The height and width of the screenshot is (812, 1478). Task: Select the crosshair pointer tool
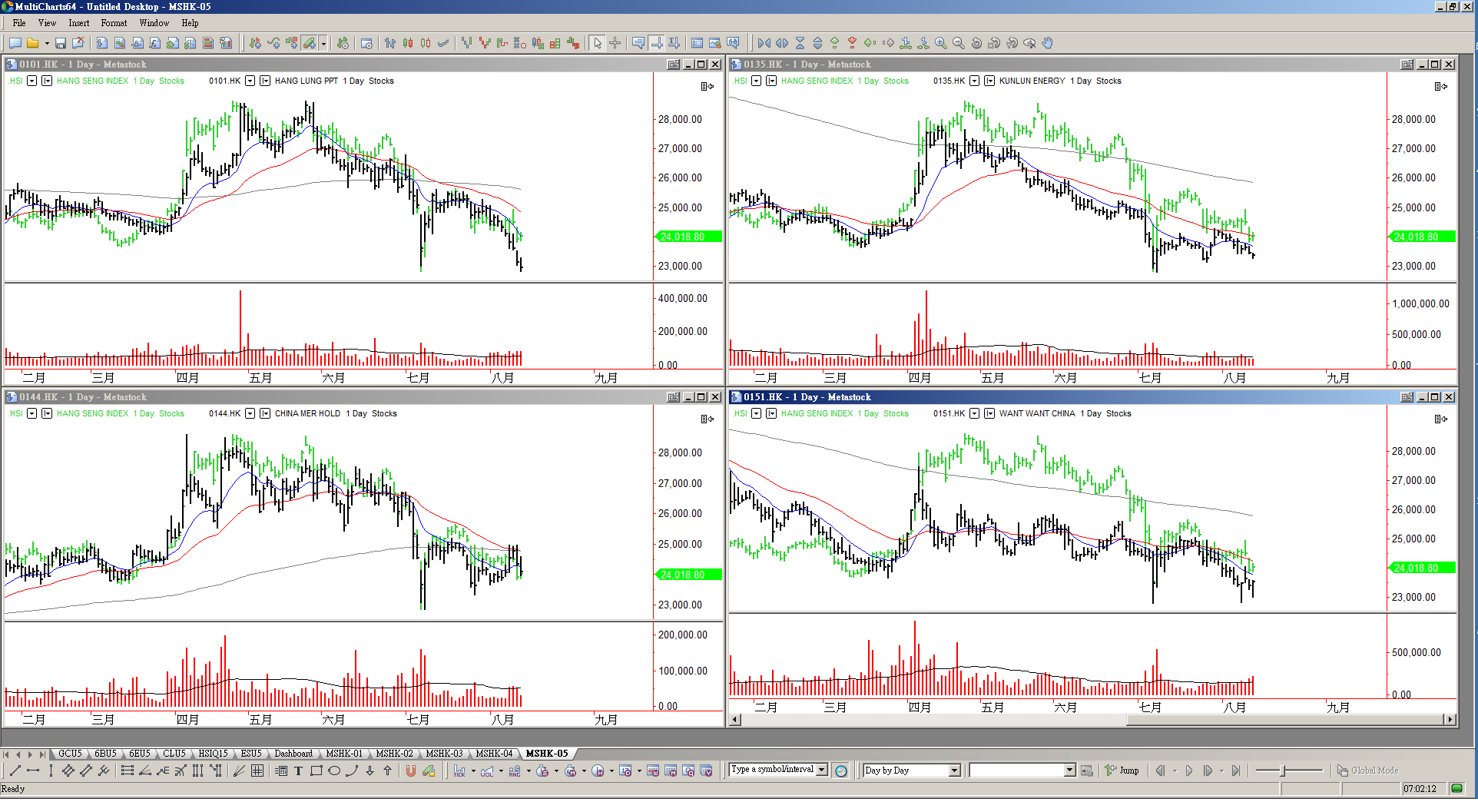[615, 44]
